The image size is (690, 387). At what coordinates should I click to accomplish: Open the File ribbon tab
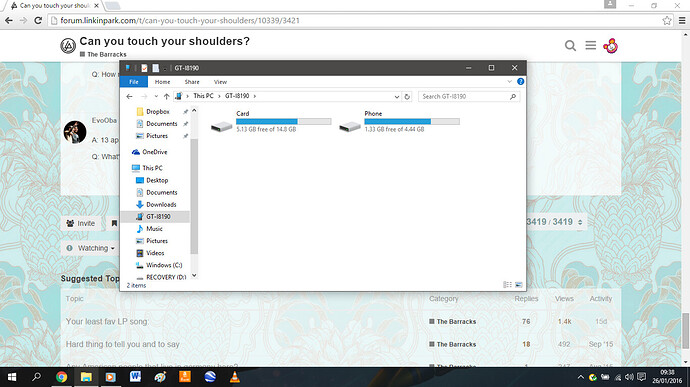pyautogui.click(x=134, y=82)
